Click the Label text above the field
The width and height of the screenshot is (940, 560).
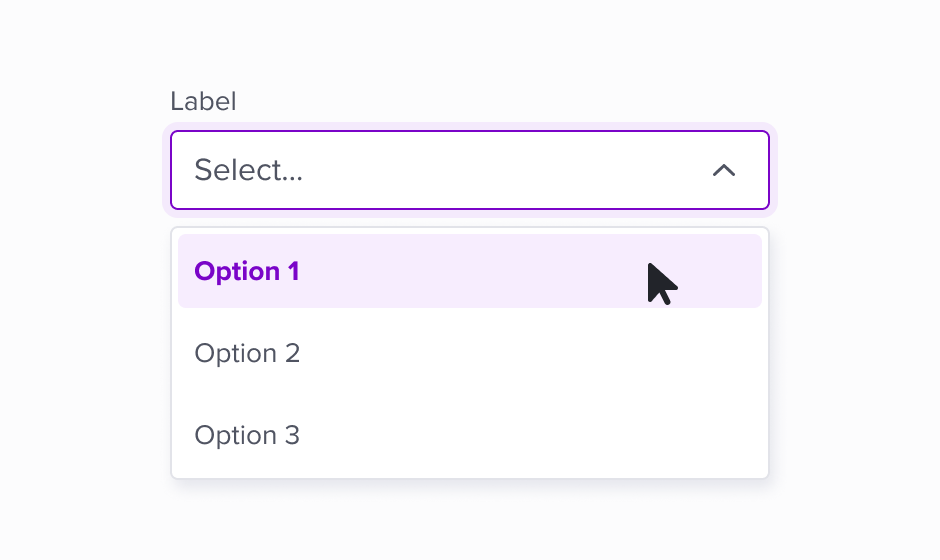[203, 101]
